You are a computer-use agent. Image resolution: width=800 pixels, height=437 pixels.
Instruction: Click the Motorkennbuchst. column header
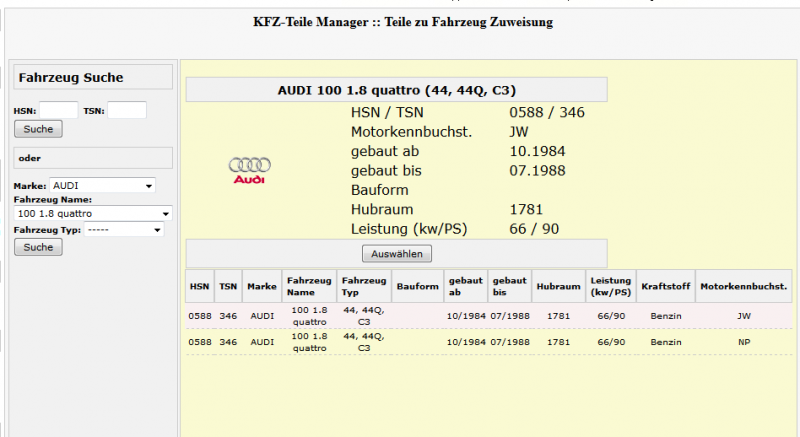pyautogui.click(x=744, y=286)
